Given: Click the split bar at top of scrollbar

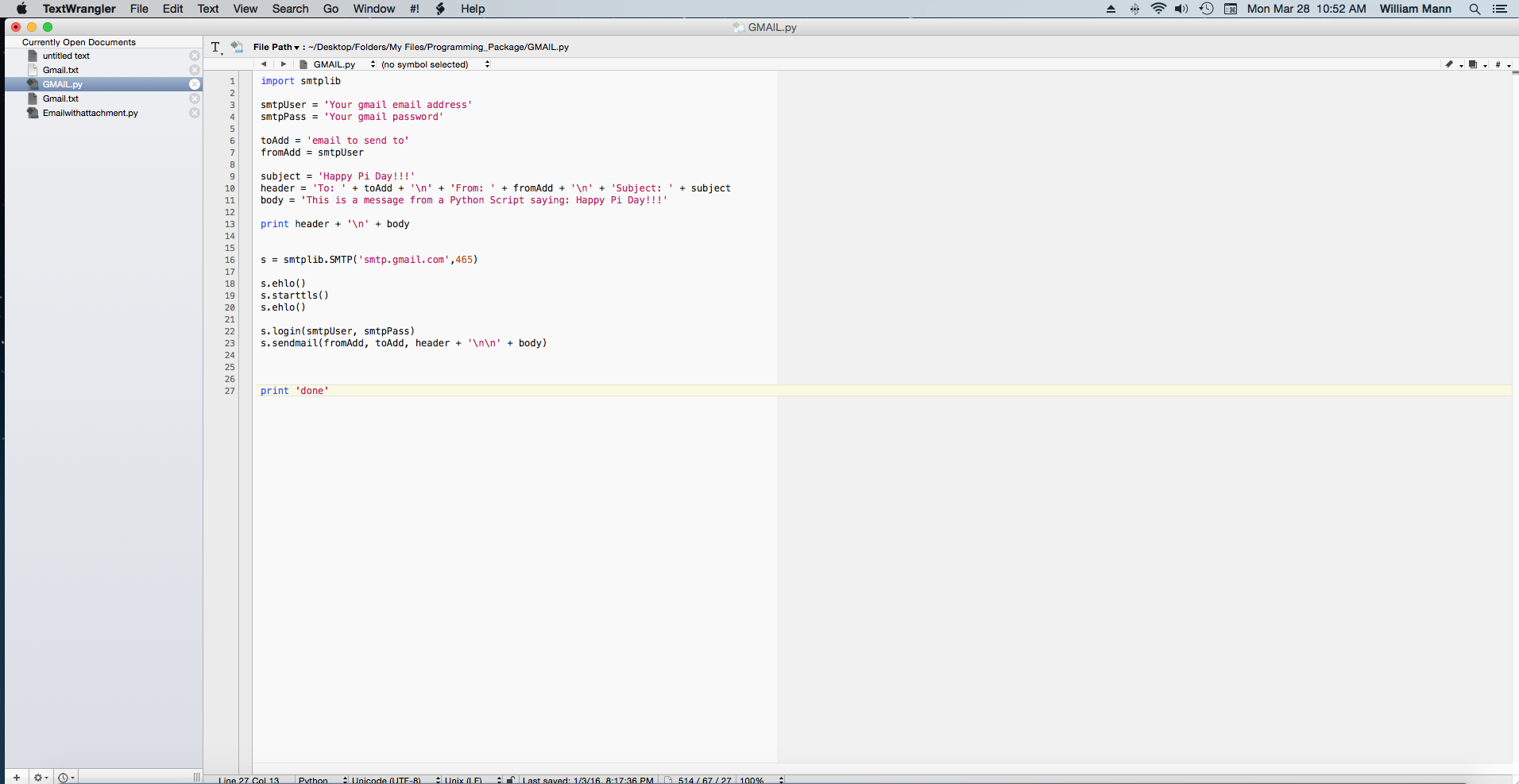Looking at the screenshot, I should [x=1515, y=73].
